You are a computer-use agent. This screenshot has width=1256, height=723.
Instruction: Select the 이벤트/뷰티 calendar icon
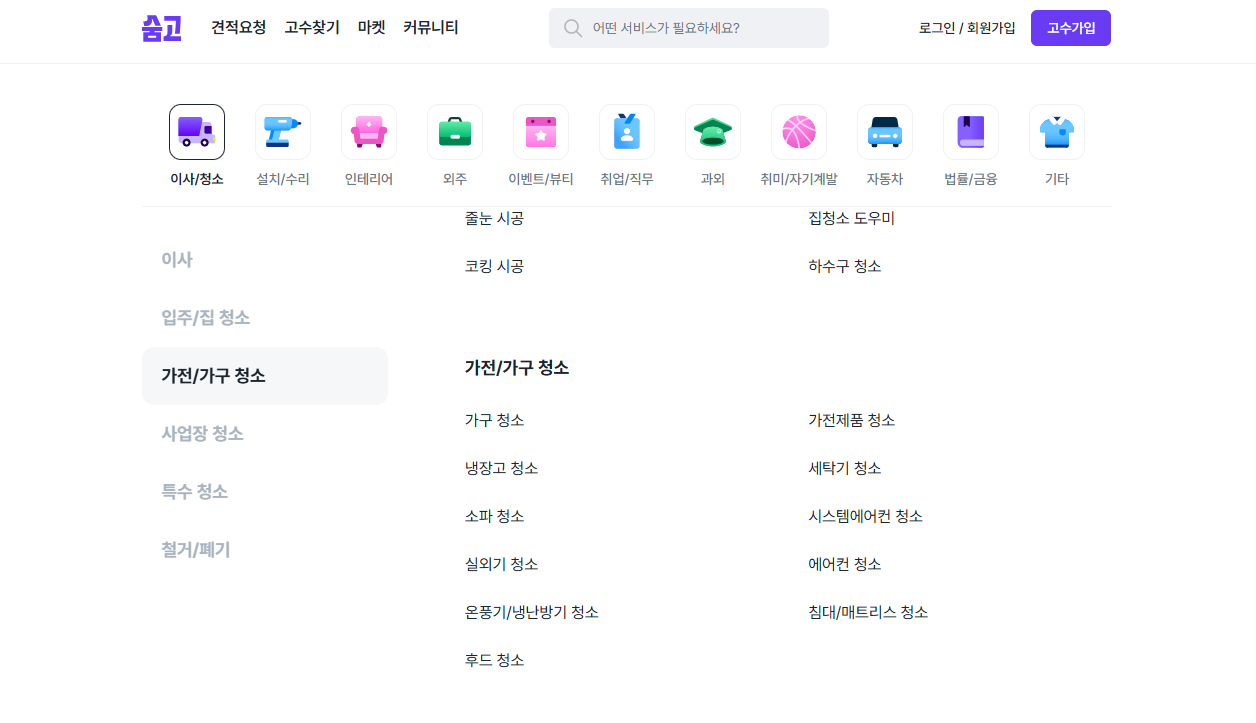(x=540, y=131)
